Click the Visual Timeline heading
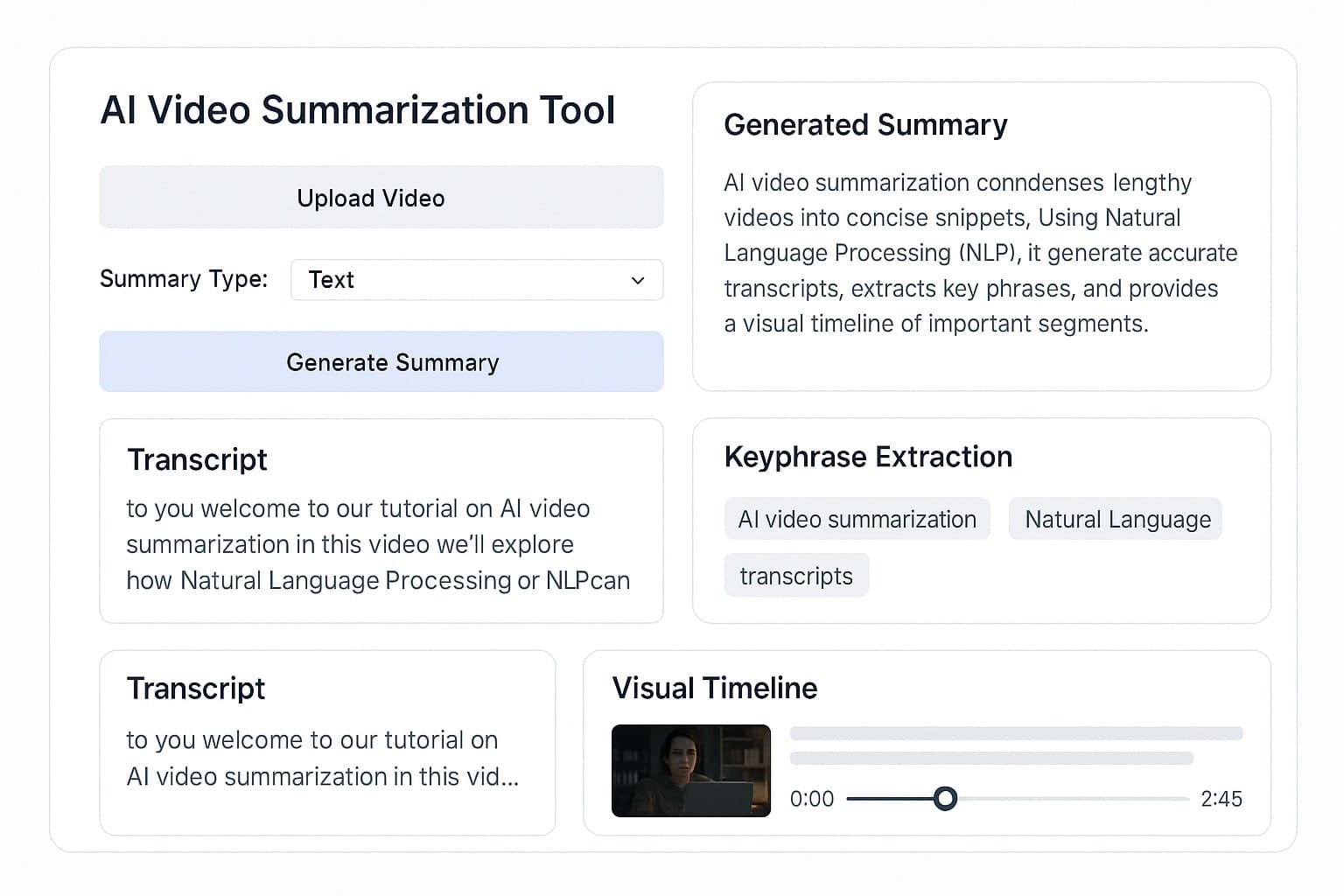This screenshot has width=1344, height=896. (715, 688)
